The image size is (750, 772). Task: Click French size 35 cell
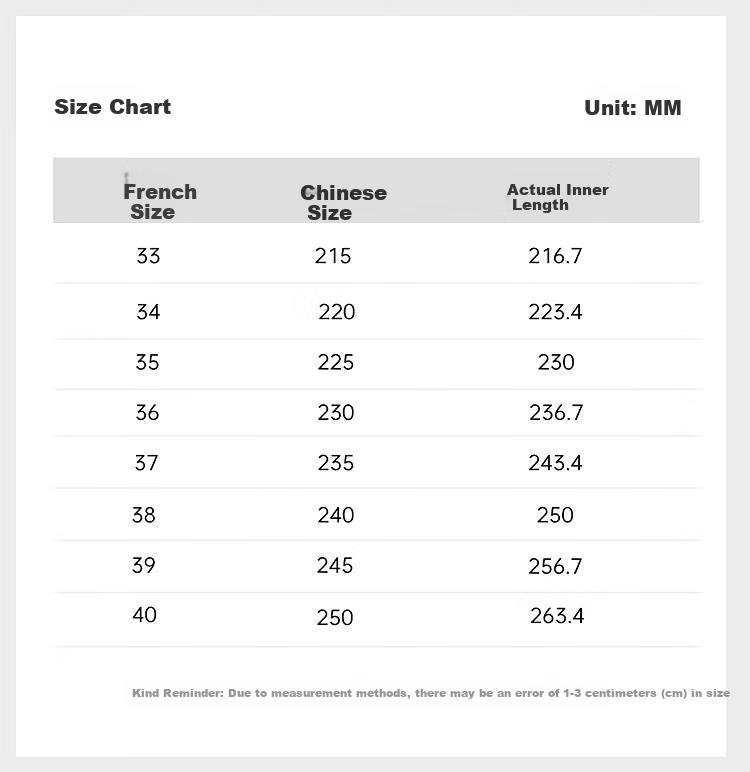(x=147, y=362)
